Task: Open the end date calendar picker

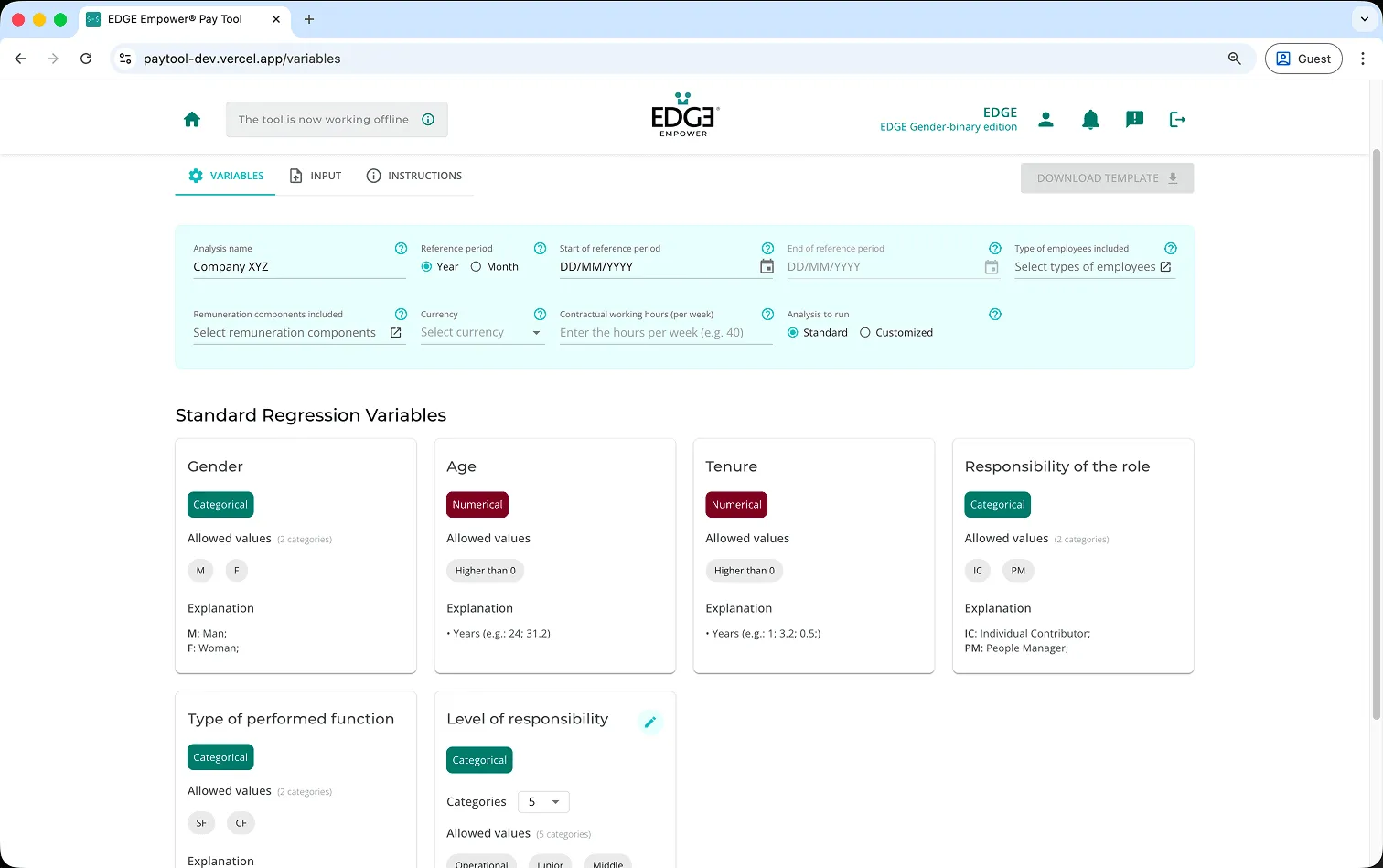Action: coord(992,266)
